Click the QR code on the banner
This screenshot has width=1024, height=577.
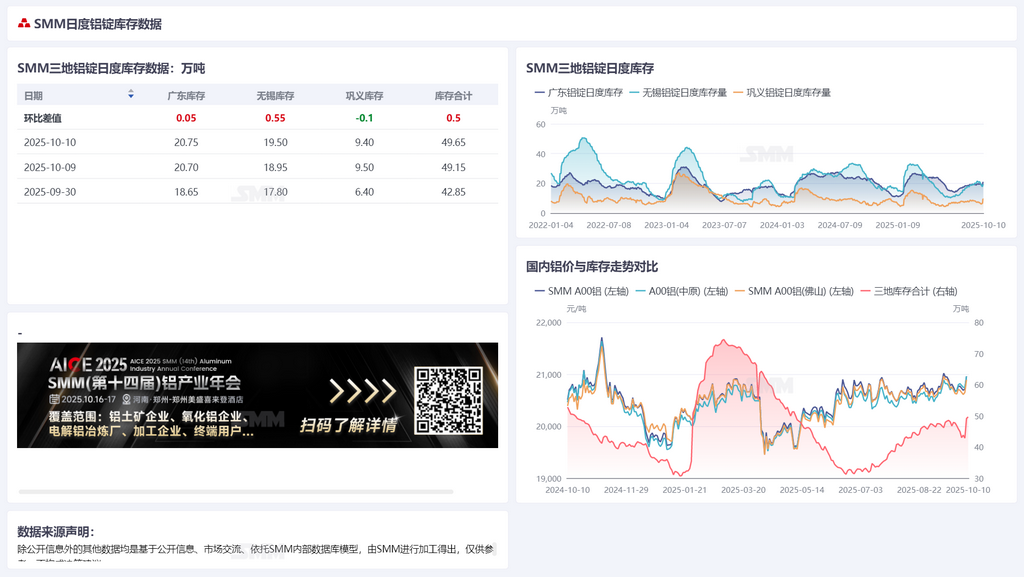[449, 400]
